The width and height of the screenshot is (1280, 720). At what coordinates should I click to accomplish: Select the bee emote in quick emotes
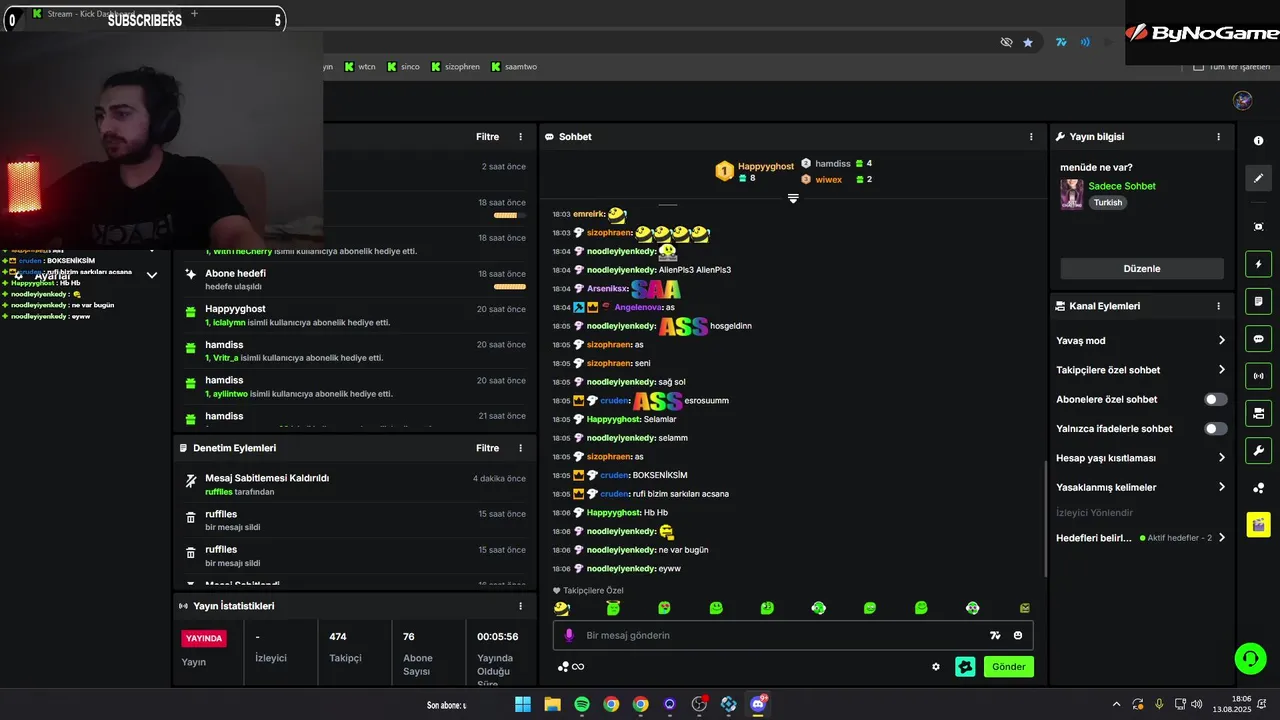click(561, 608)
